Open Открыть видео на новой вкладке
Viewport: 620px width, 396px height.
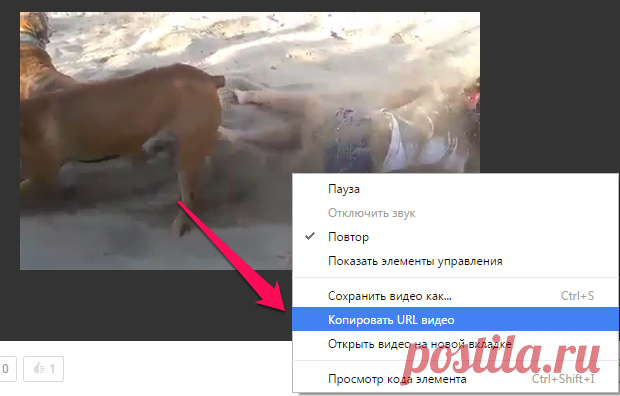(456, 343)
